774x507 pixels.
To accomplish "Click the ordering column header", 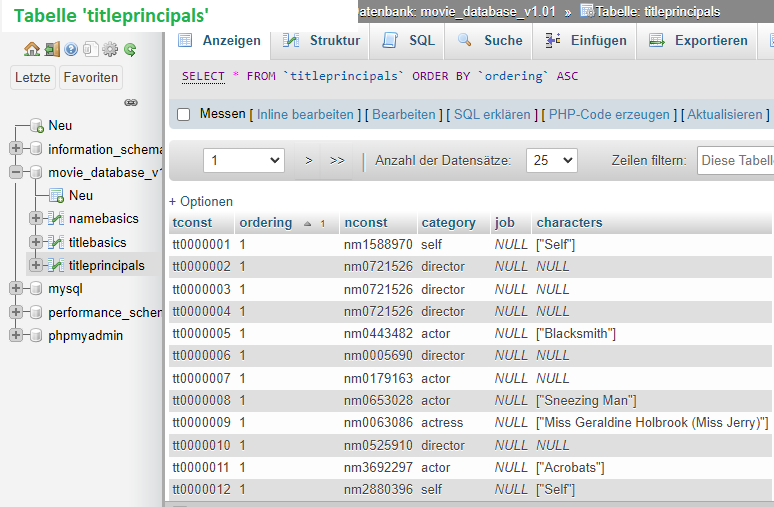I will (x=266, y=223).
